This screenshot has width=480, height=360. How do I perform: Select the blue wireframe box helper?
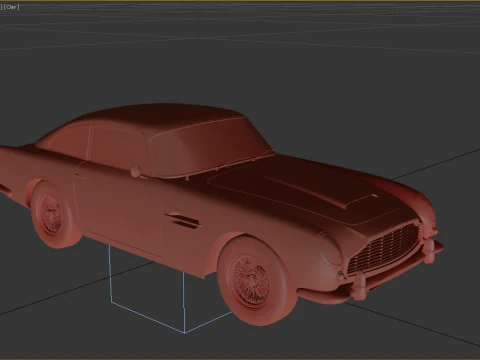pos(171,289)
